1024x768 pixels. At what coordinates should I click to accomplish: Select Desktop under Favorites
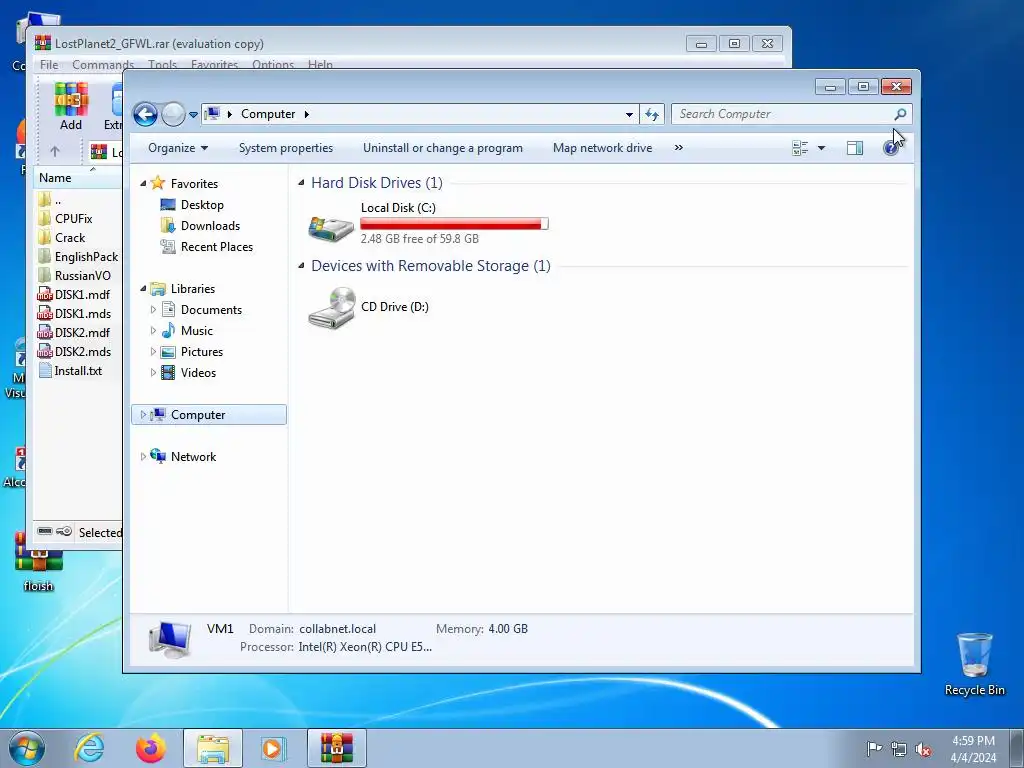point(202,205)
